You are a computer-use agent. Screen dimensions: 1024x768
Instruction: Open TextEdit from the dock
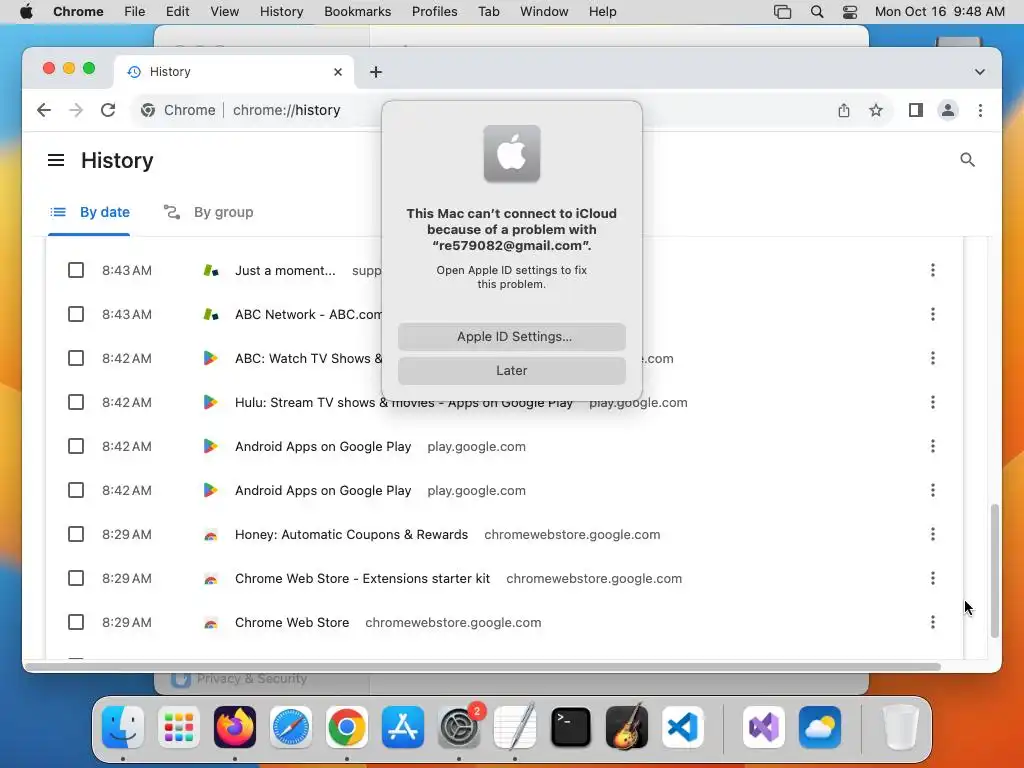tap(515, 727)
